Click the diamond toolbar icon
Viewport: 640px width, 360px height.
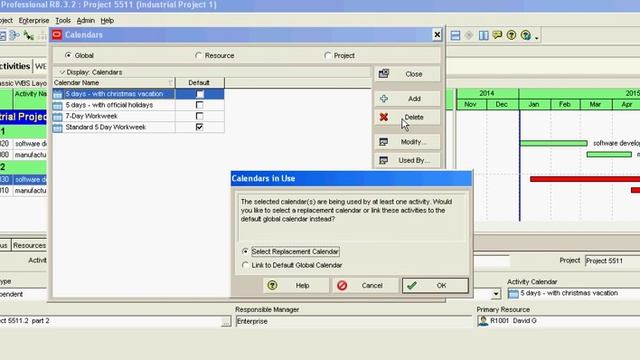click(x=469, y=36)
